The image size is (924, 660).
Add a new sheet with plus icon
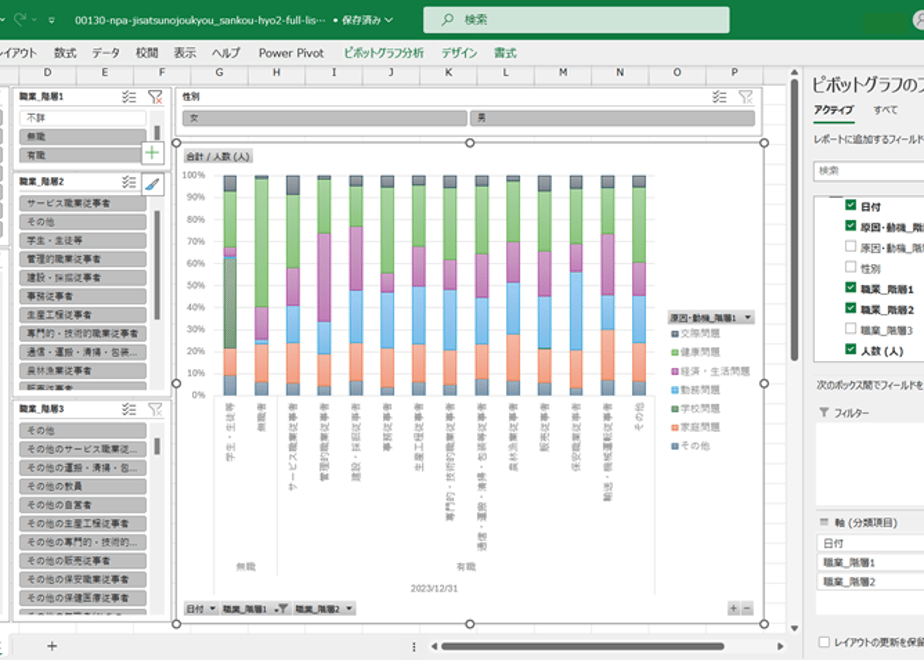tap(52, 646)
